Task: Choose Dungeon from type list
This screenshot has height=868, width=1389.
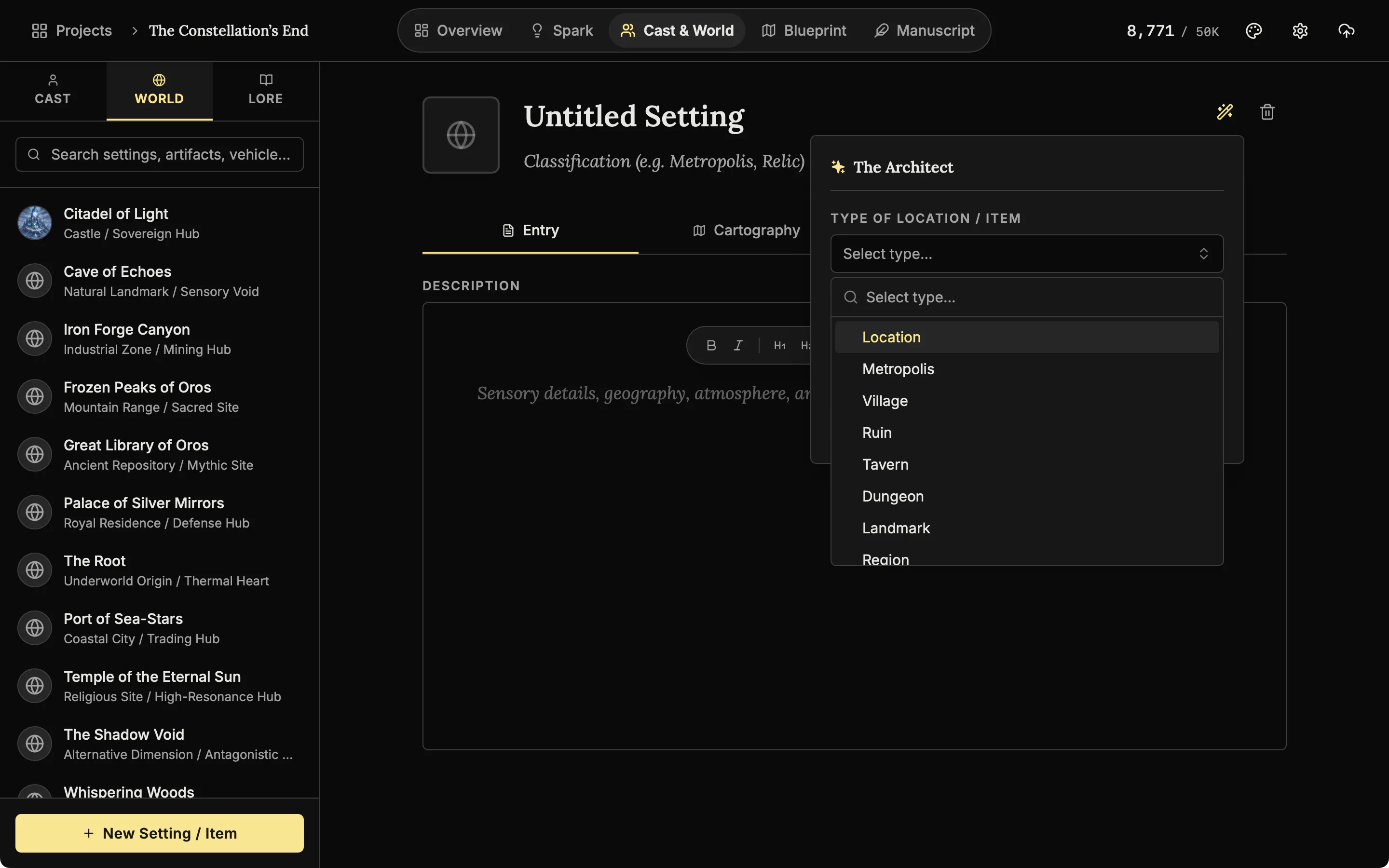Action: 1027,496
